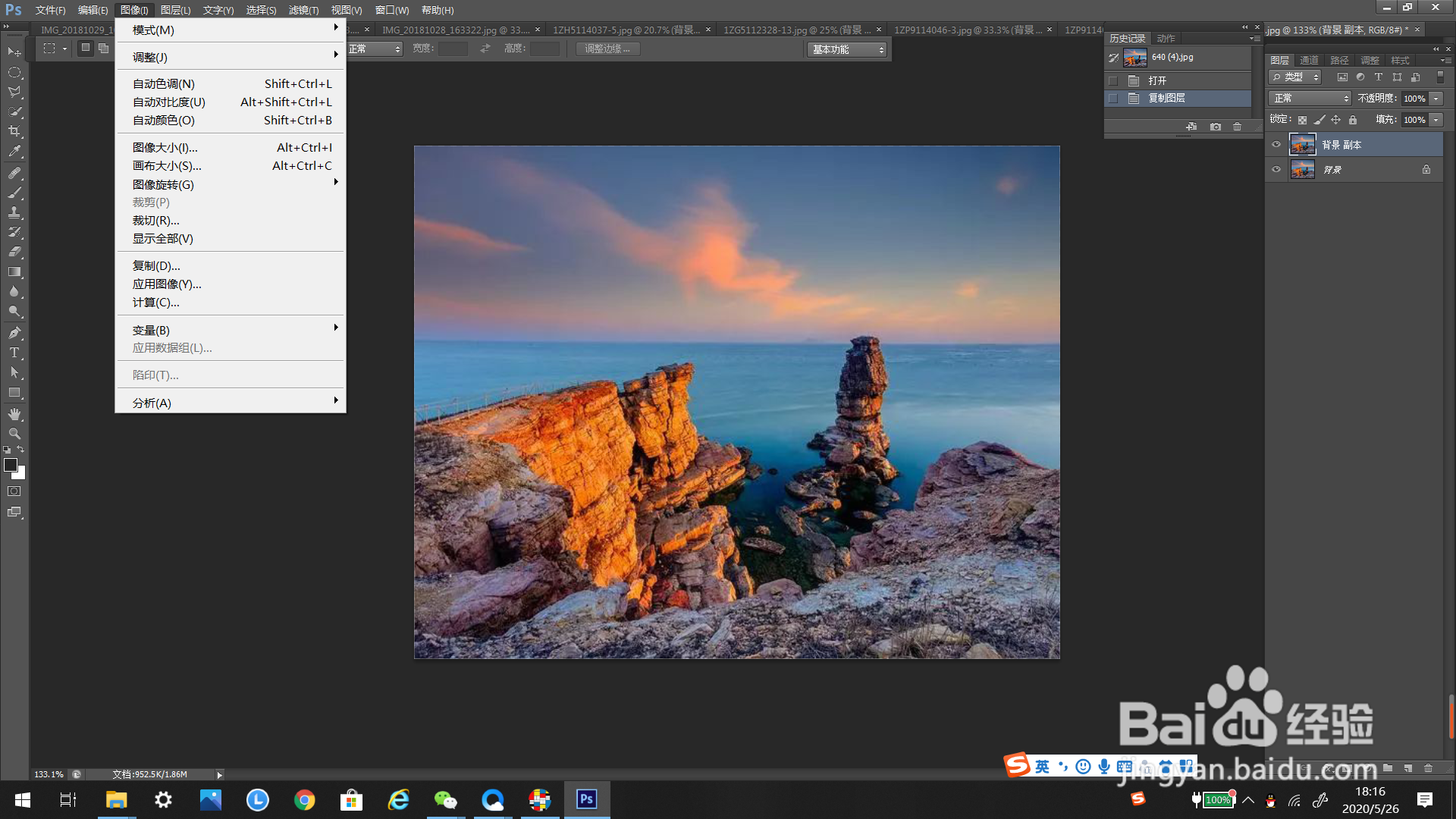Image resolution: width=1456 pixels, height=819 pixels.
Task: Select the Pen tool
Action: click(x=14, y=333)
